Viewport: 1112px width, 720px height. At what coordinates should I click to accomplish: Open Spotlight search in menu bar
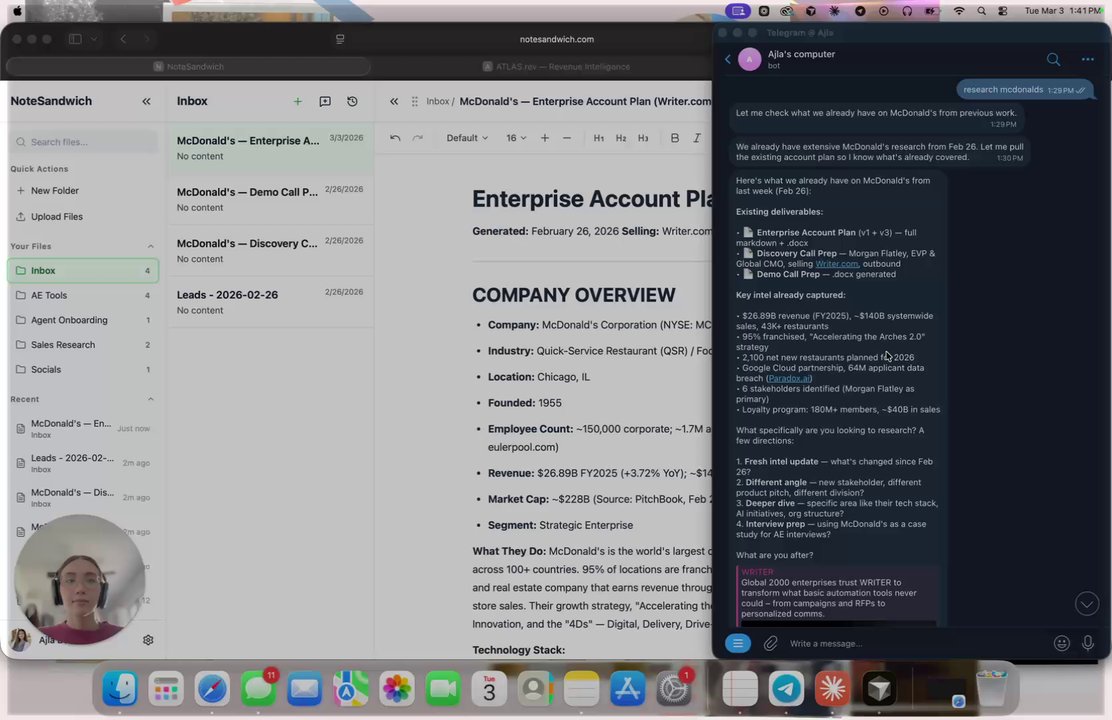pos(981,11)
